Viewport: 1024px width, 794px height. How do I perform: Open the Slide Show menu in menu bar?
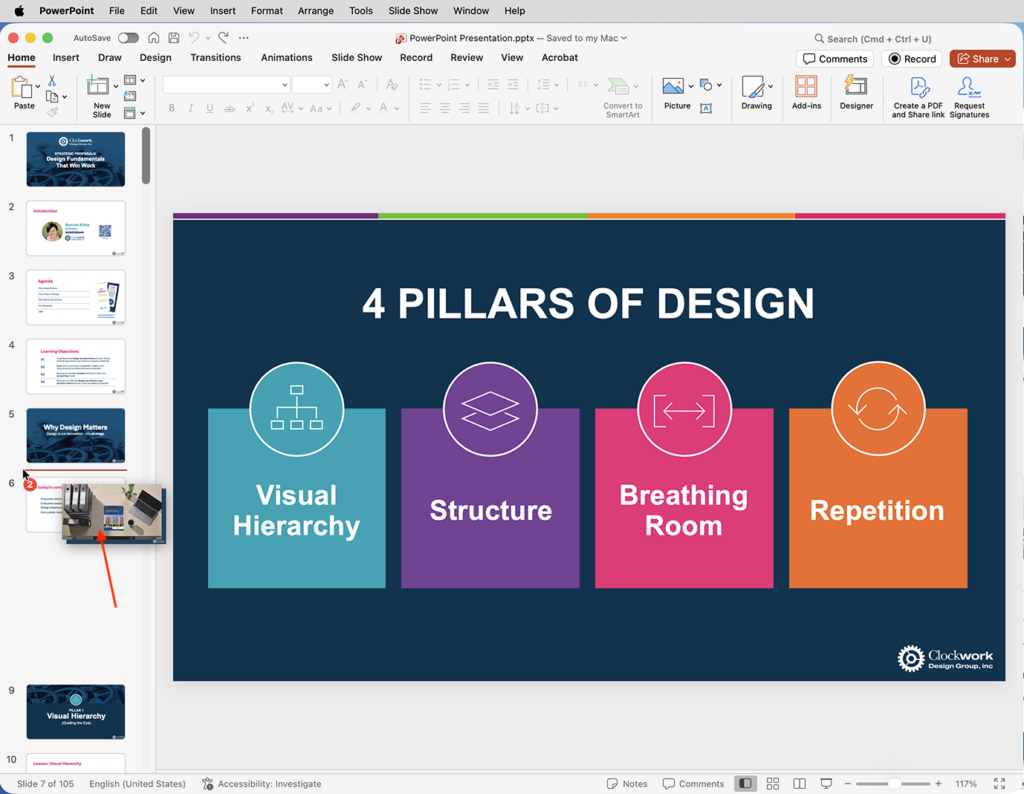coord(413,10)
